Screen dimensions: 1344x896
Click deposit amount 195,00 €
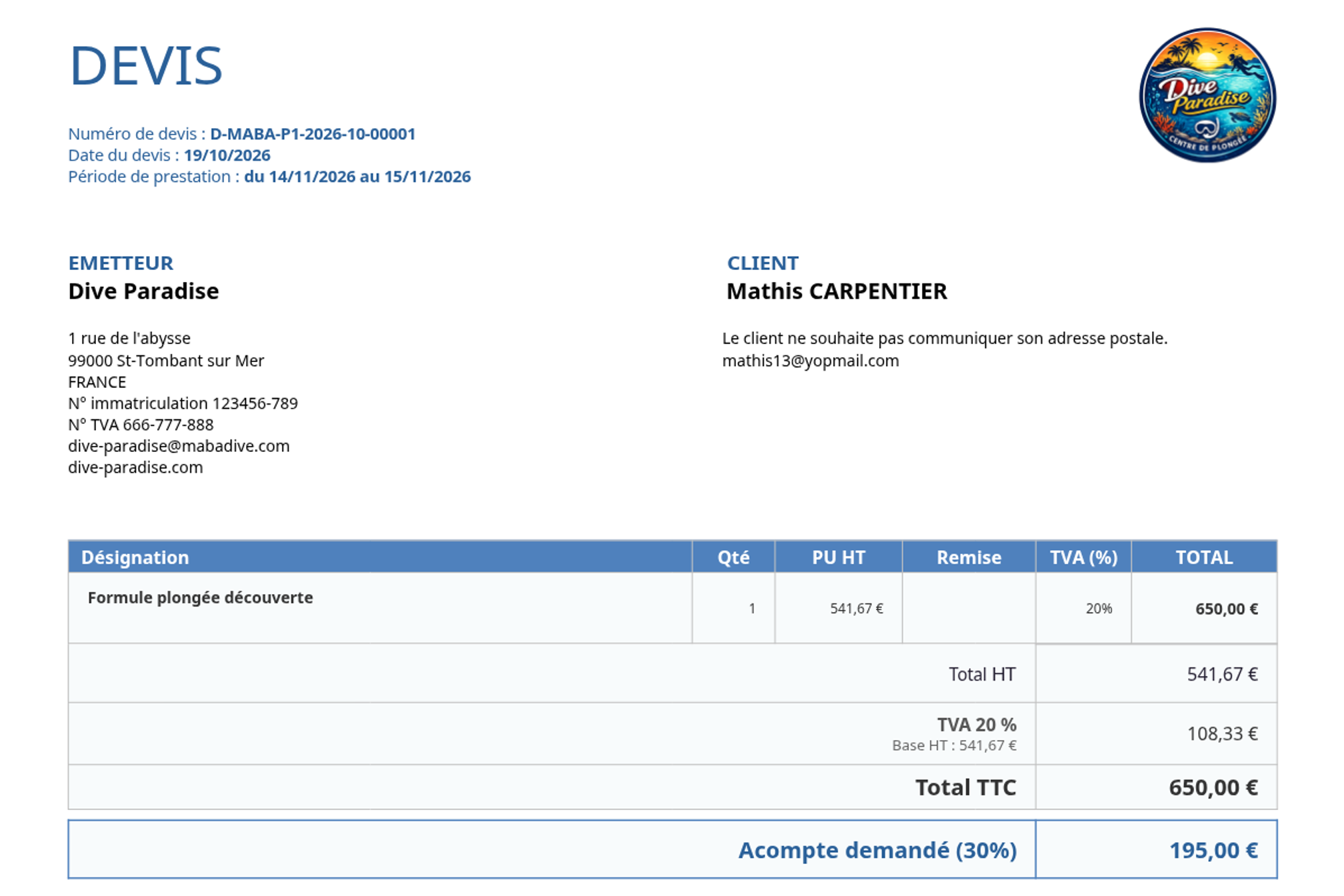click(x=1213, y=850)
